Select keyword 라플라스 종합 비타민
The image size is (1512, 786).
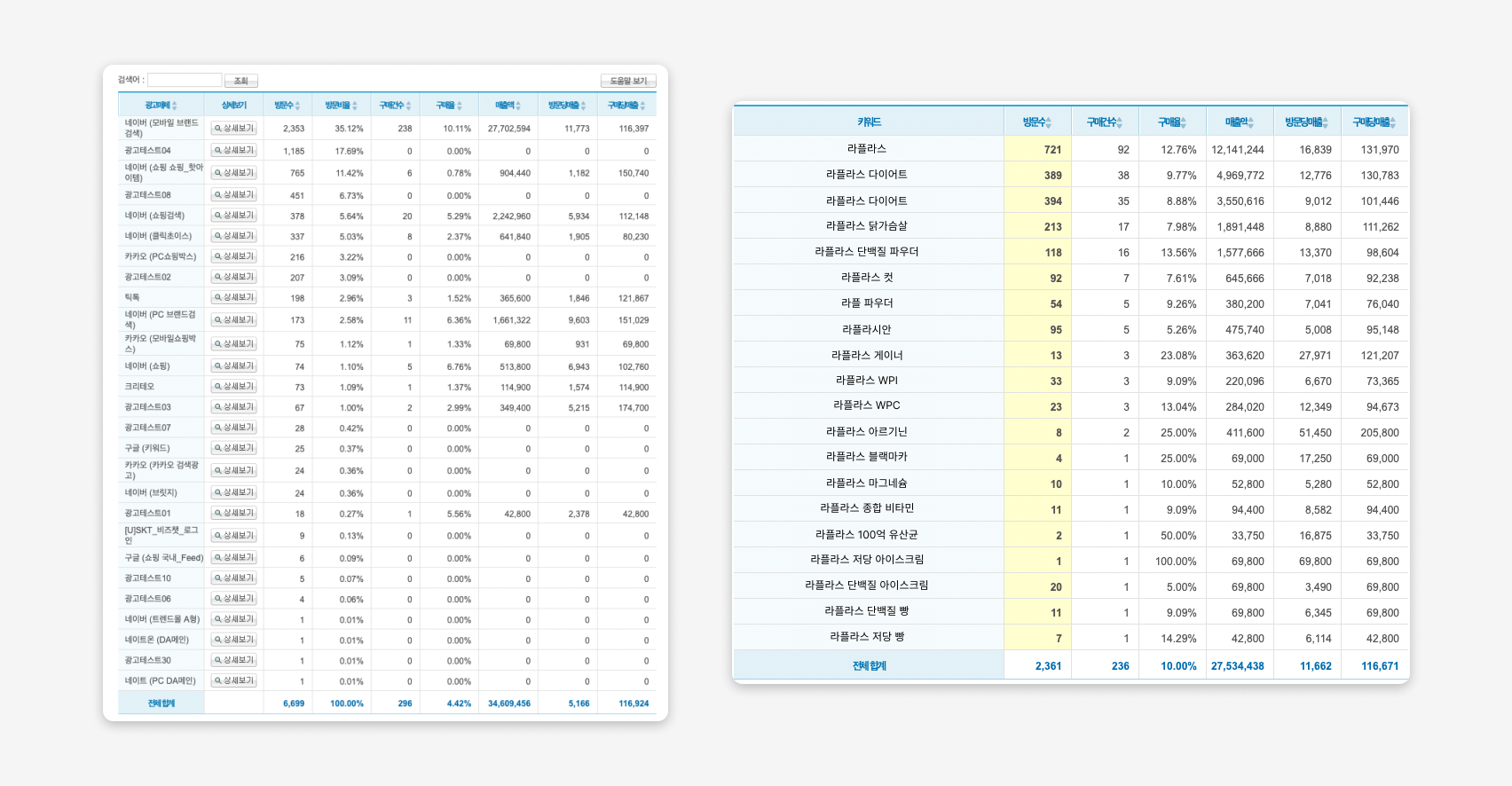pos(867,508)
